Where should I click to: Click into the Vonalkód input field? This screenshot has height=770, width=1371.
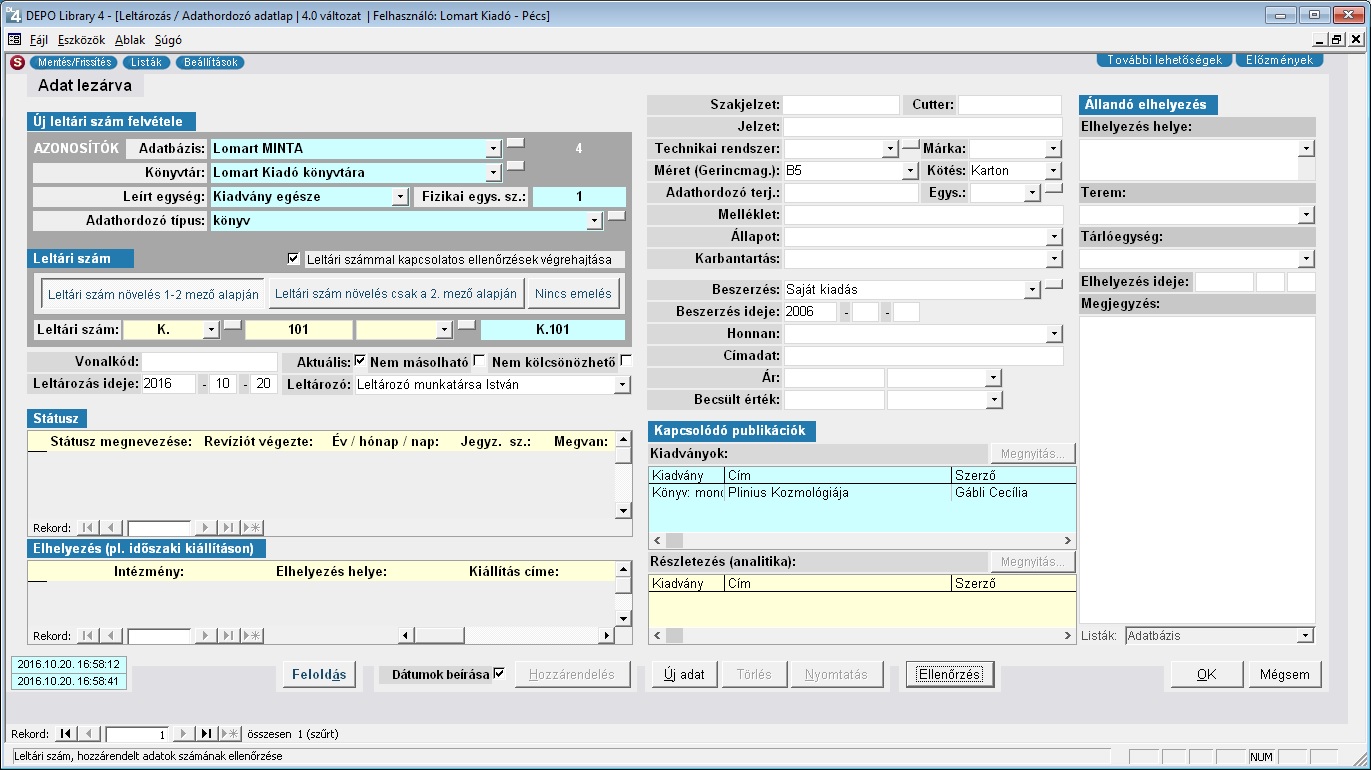point(209,361)
